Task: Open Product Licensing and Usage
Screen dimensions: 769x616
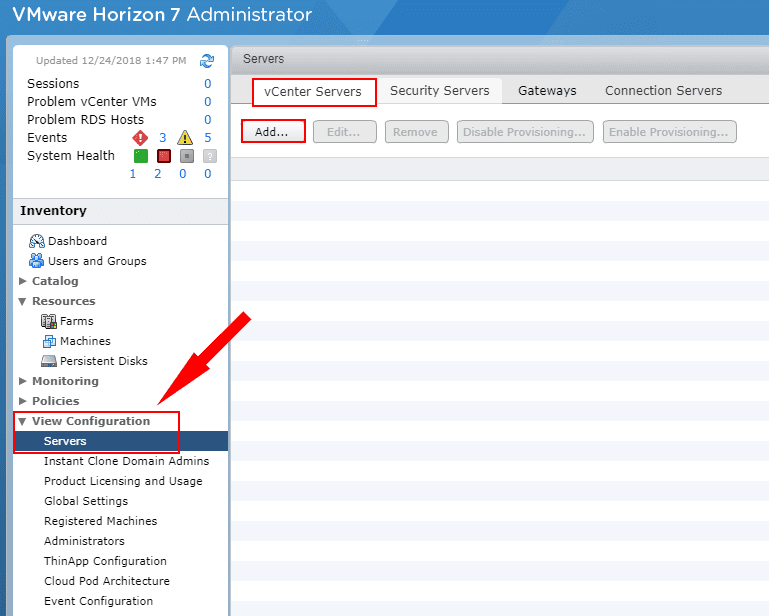Action: tap(123, 481)
